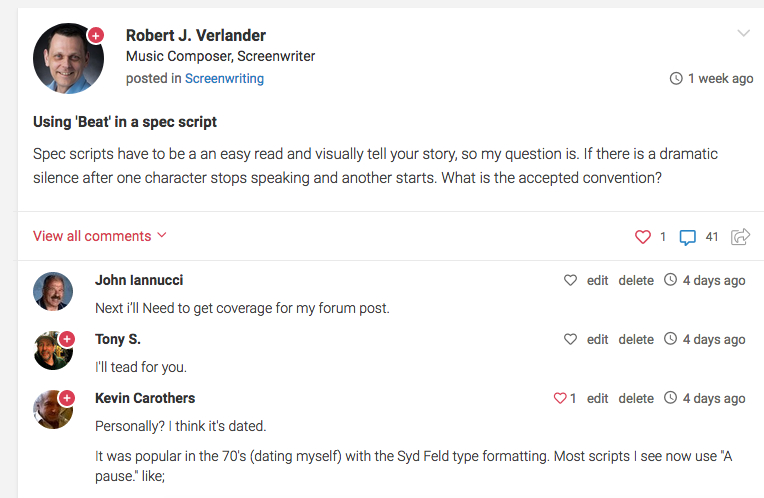764x498 pixels.
Task: Edit Kevin Carothers' comment
Action: point(597,399)
